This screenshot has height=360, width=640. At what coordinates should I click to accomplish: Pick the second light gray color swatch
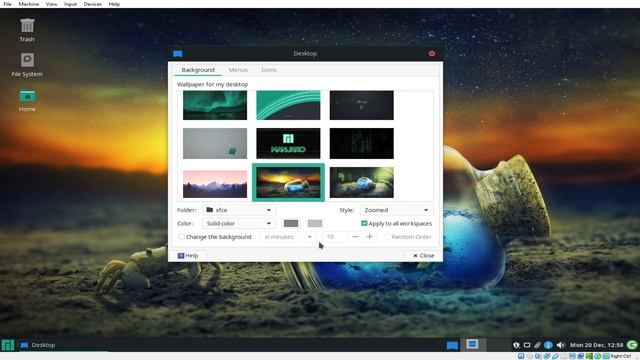tap(315, 223)
